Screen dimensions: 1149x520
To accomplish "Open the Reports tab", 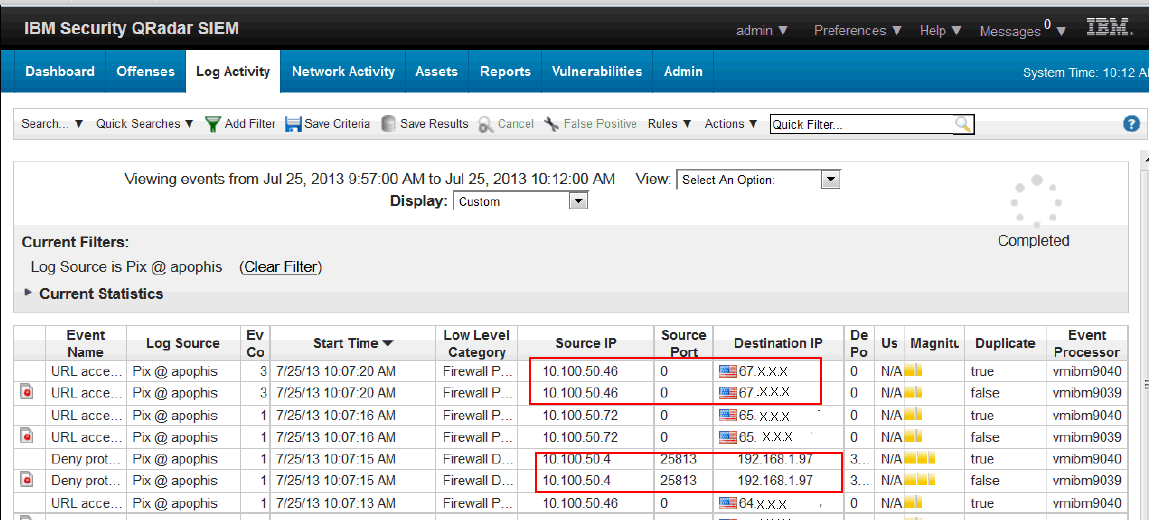I will pyautogui.click(x=505, y=71).
